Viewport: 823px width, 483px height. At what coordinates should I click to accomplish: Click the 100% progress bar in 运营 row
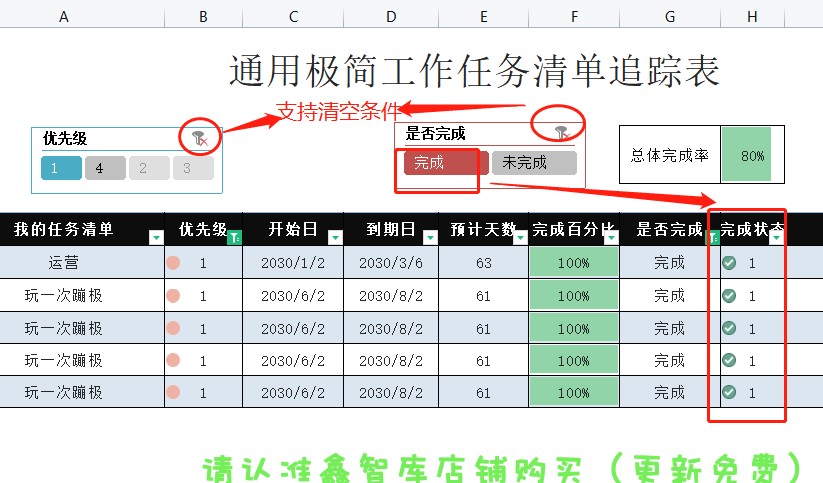(574, 262)
